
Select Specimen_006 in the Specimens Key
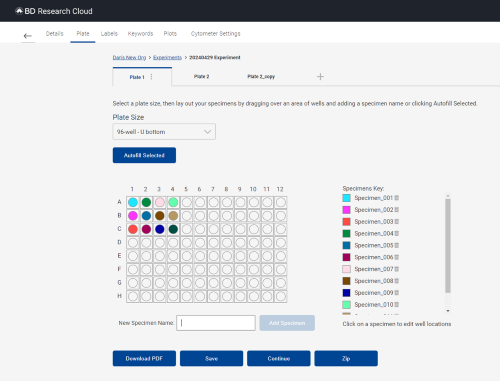374,257
